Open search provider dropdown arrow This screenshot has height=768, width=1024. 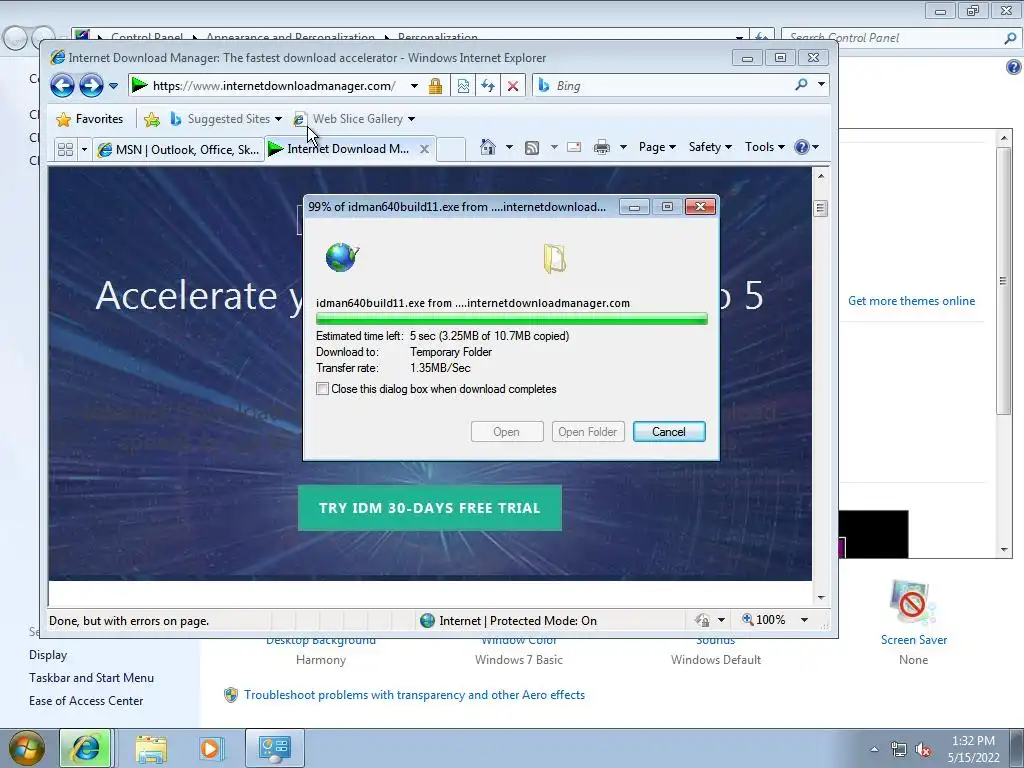pyautogui.click(x=822, y=85)
